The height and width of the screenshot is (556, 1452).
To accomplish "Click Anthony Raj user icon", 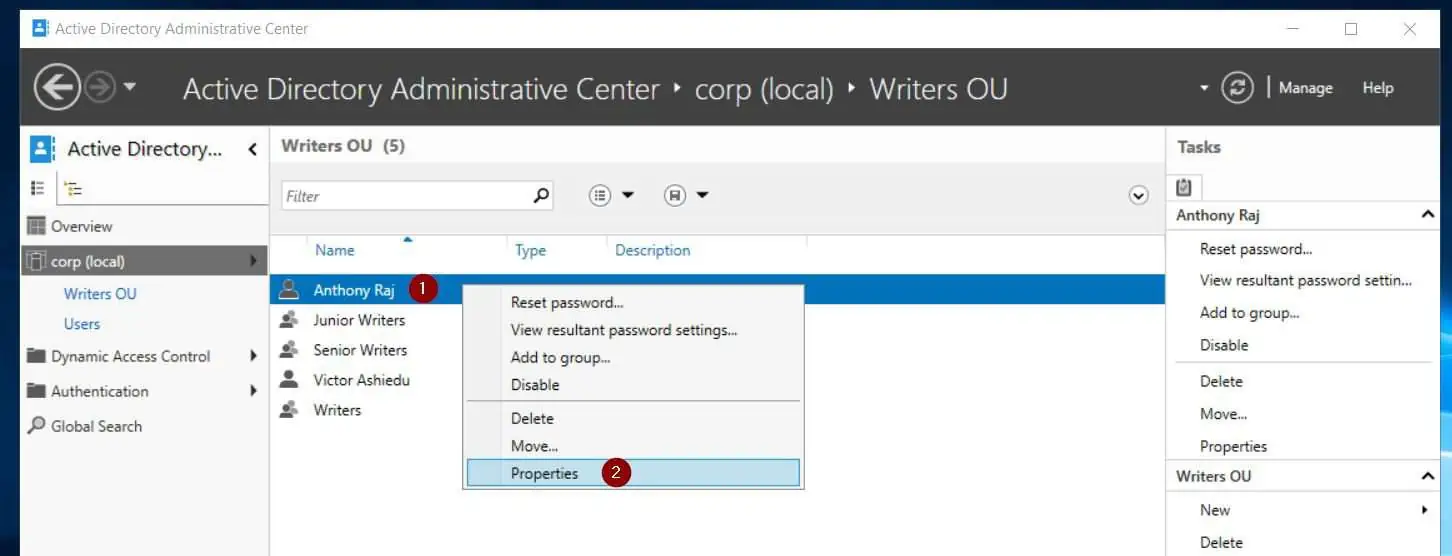I will (x=289, y=290).
